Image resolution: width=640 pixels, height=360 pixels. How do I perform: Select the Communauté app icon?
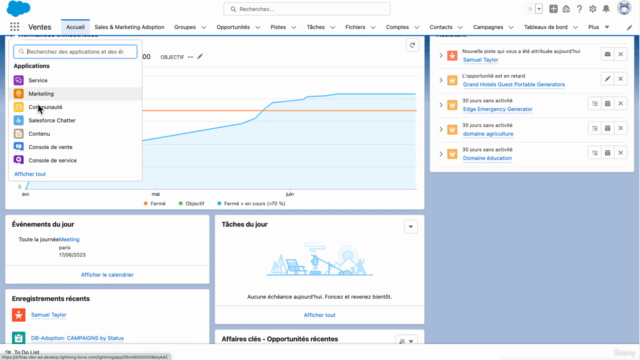coord(18,107)
